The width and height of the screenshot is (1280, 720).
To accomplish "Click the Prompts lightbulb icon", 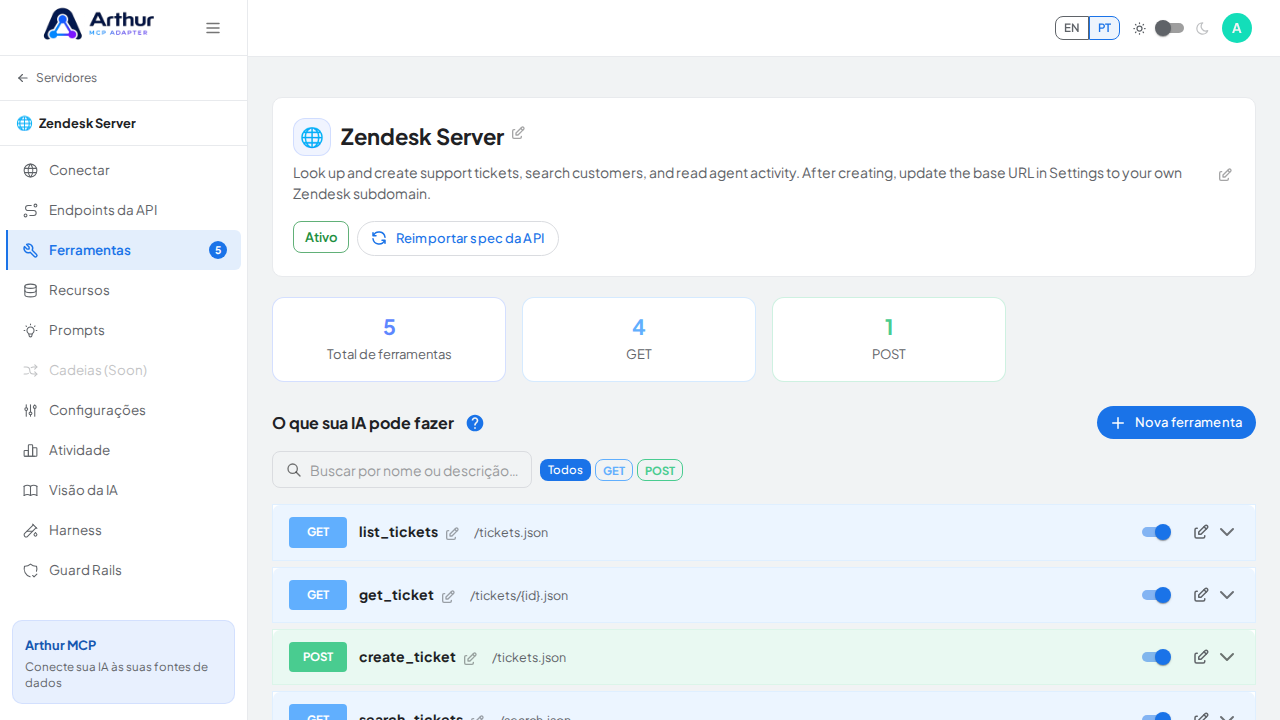I will click(x=31, y=331).
